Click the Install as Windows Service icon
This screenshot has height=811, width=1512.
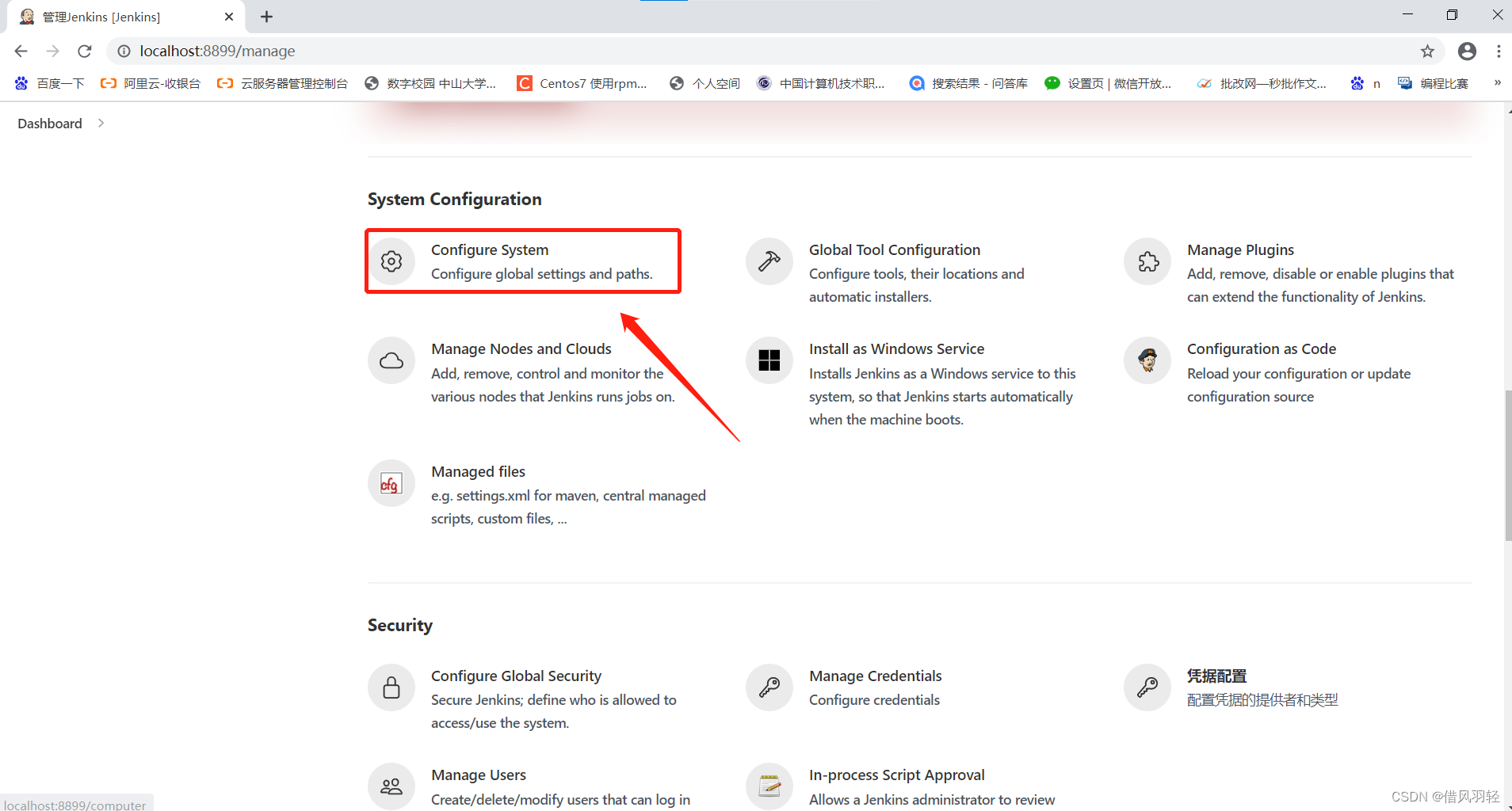coord(769,361)
